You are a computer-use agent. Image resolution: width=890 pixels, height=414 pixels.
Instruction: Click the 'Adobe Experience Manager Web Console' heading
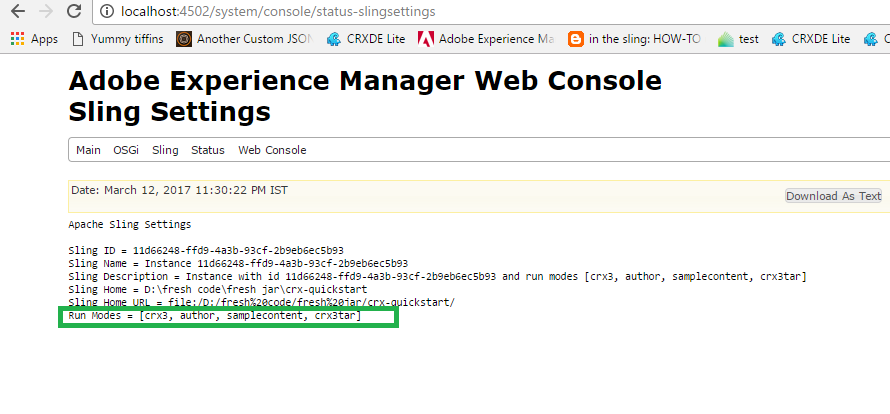pos(365,81)
